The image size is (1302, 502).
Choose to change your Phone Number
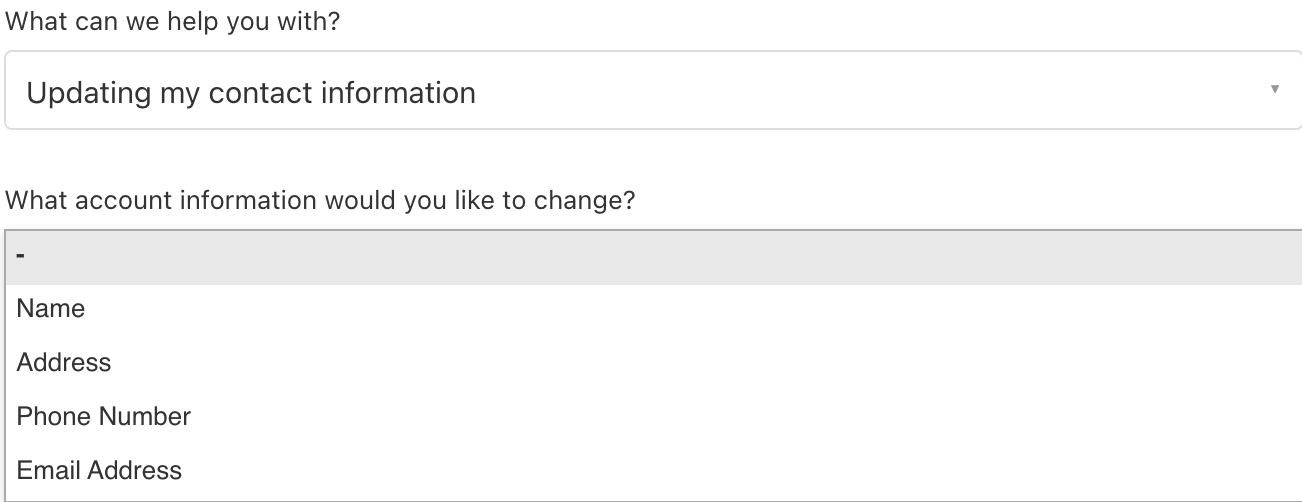tap(104, 416)
